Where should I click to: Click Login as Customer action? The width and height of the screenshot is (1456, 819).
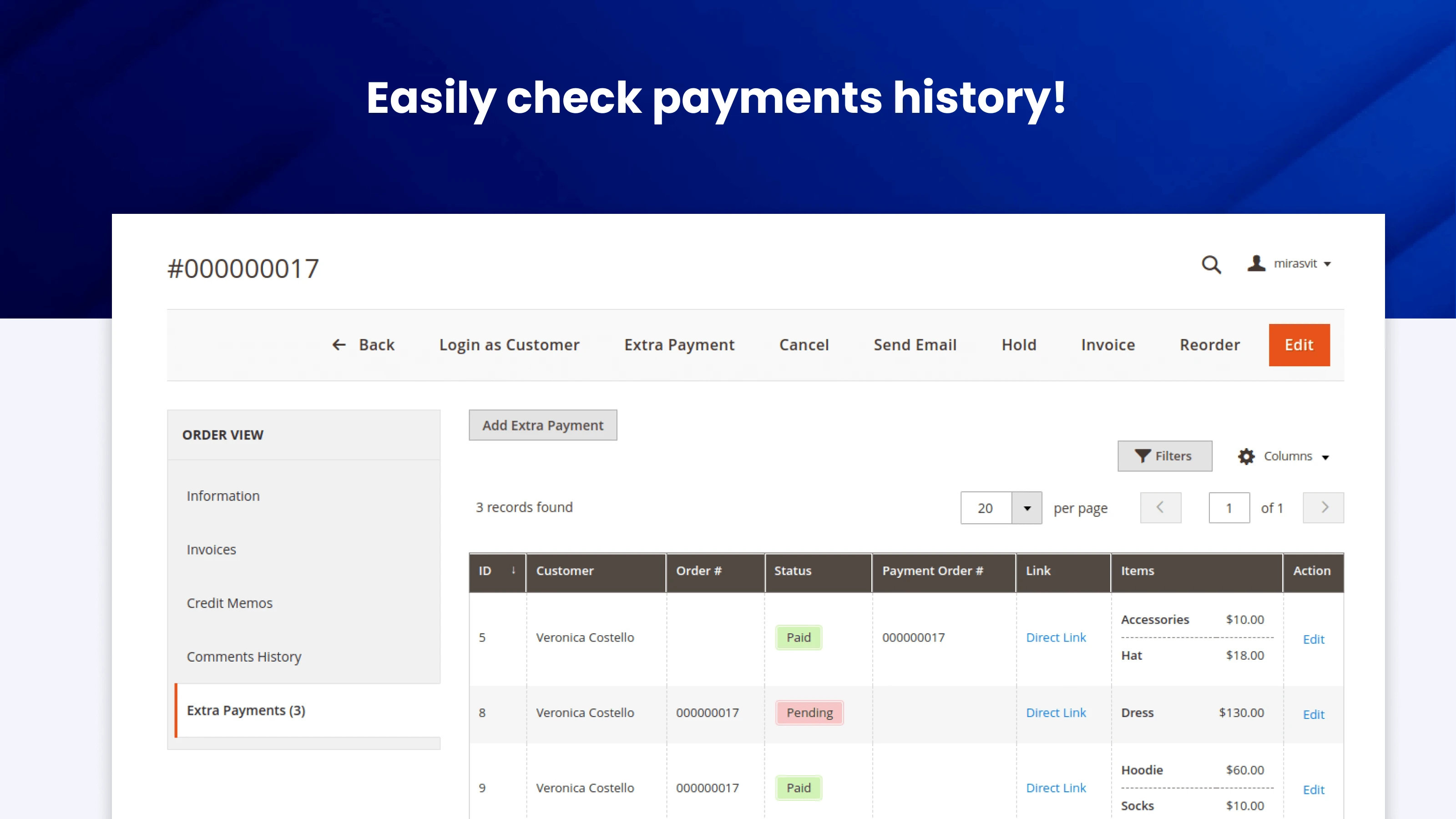[509, 345]
